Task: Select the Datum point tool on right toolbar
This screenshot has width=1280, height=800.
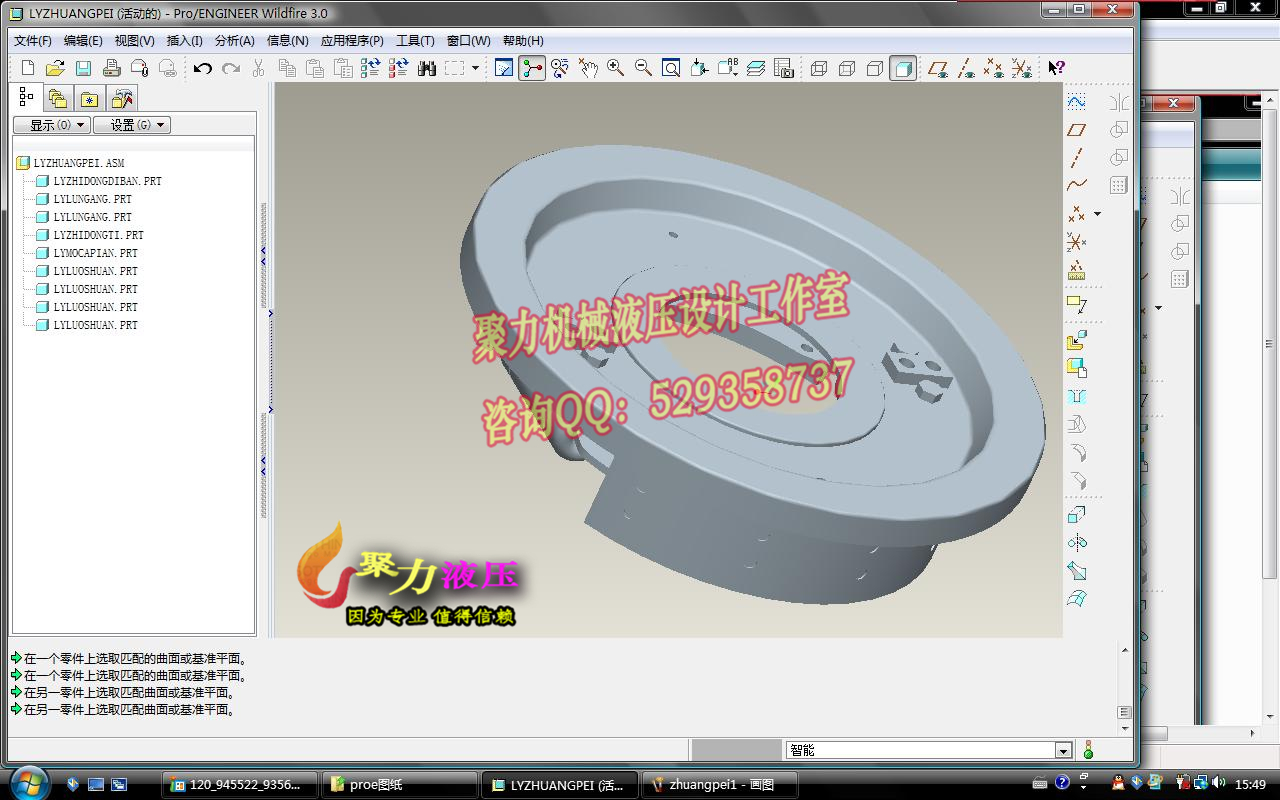Action: (1075, 215)
